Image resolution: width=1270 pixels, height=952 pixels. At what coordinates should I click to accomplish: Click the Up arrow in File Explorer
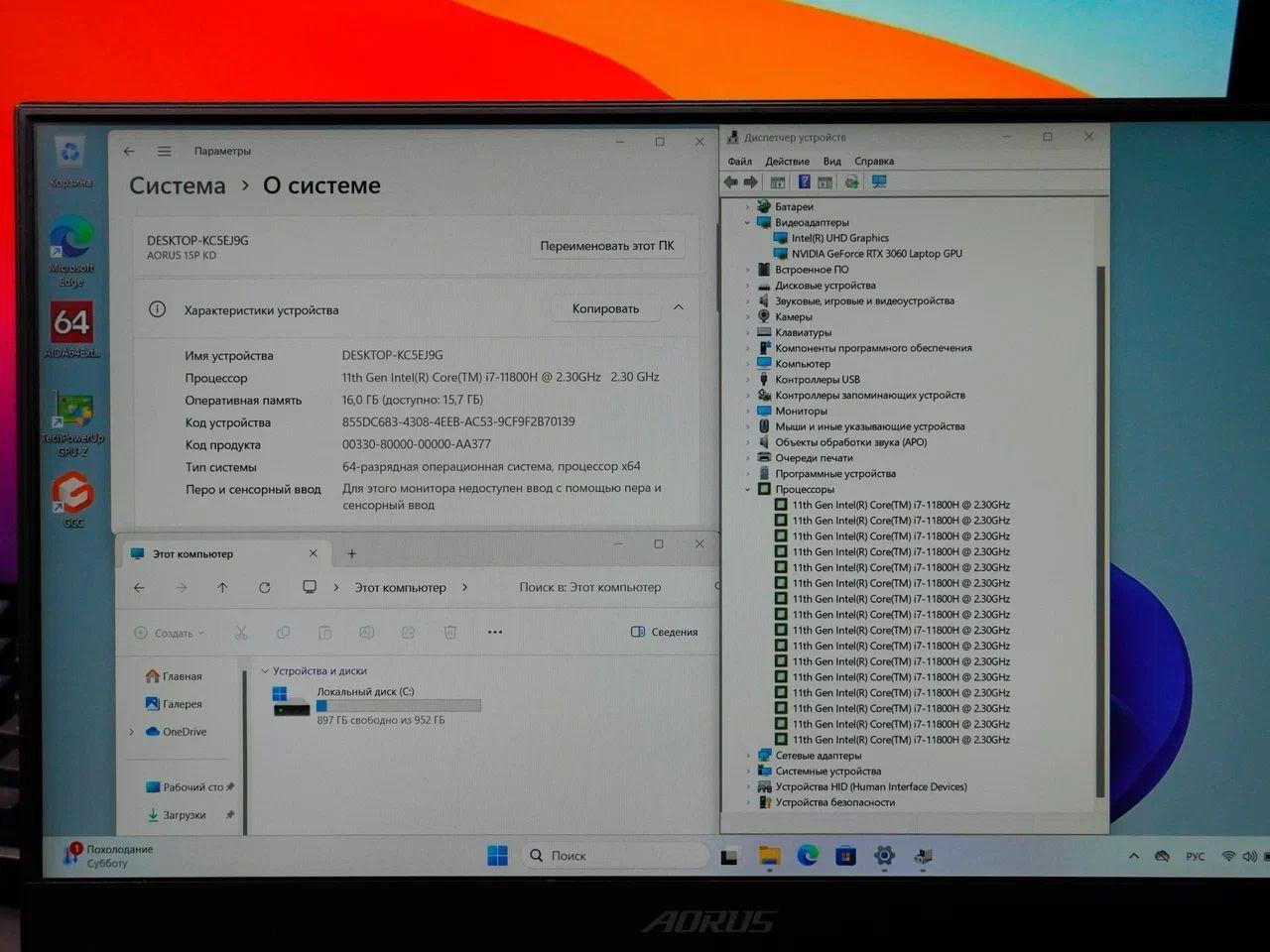[x=222, y=587]
